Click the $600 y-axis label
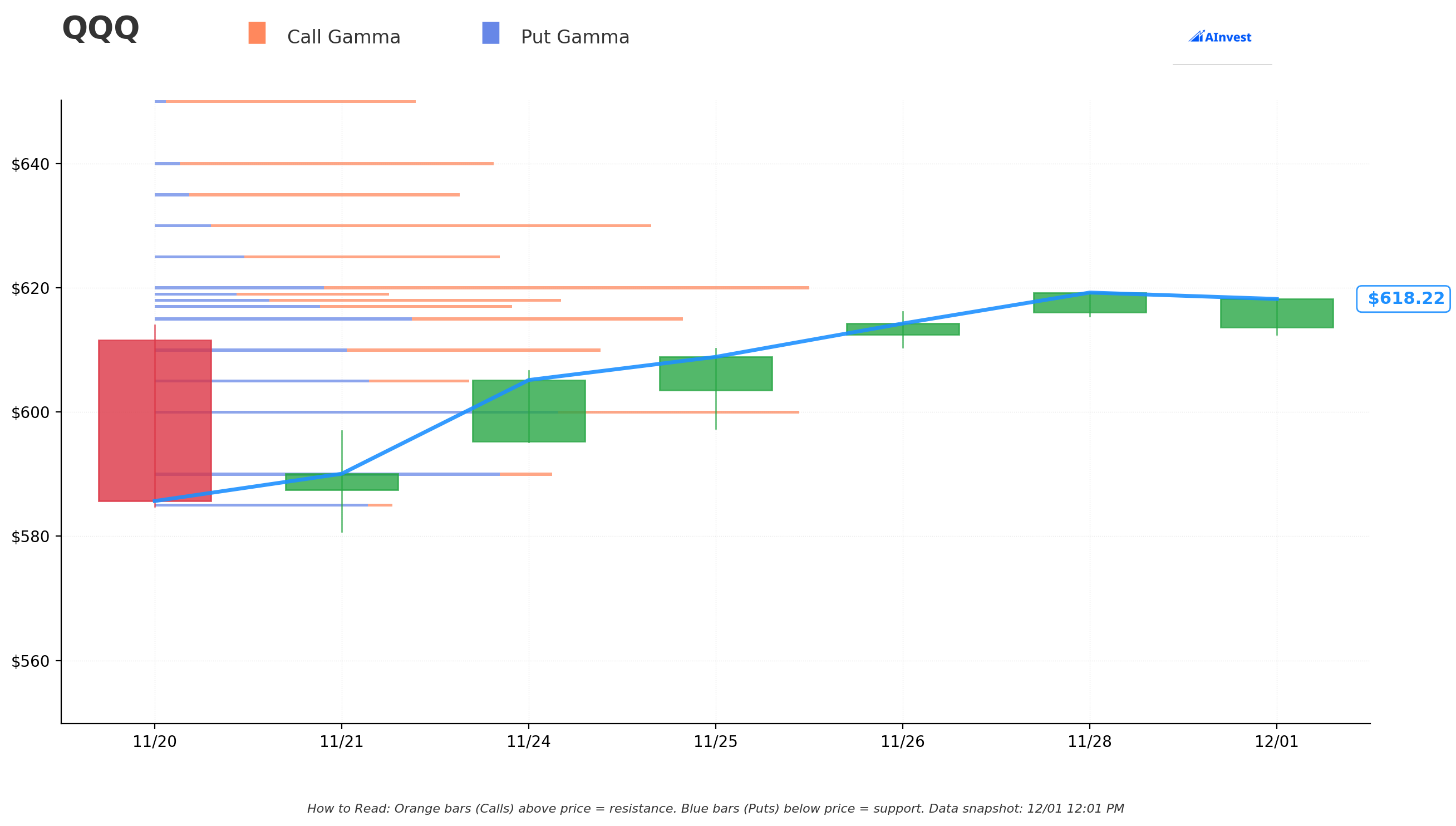This screenshot has width=1456, height=826. (31, 413)
